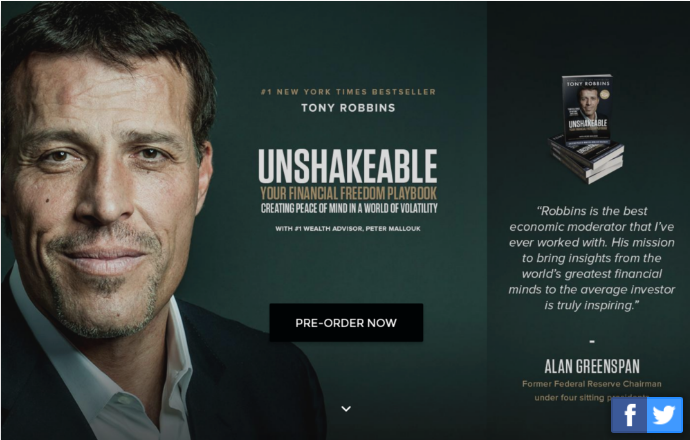Viewport: 690px width, 440px height.
Task: Click Creating Peace of Mind tagline
Action: tap(349, 209)
